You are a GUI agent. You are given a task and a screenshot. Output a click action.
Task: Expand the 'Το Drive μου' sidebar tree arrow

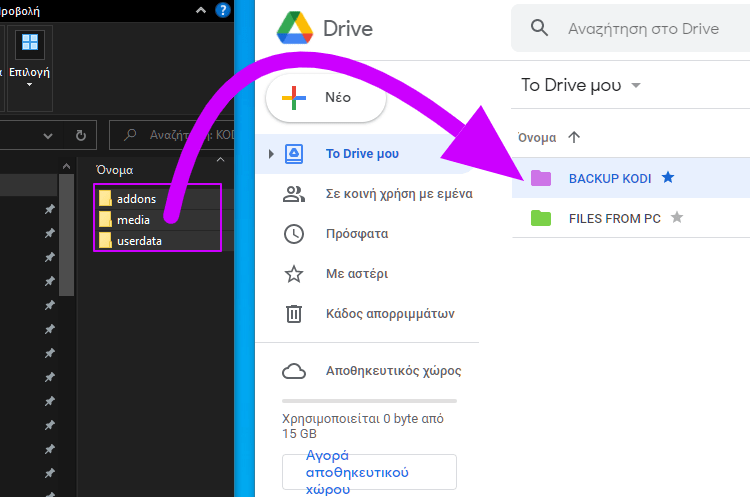point(271,154)
